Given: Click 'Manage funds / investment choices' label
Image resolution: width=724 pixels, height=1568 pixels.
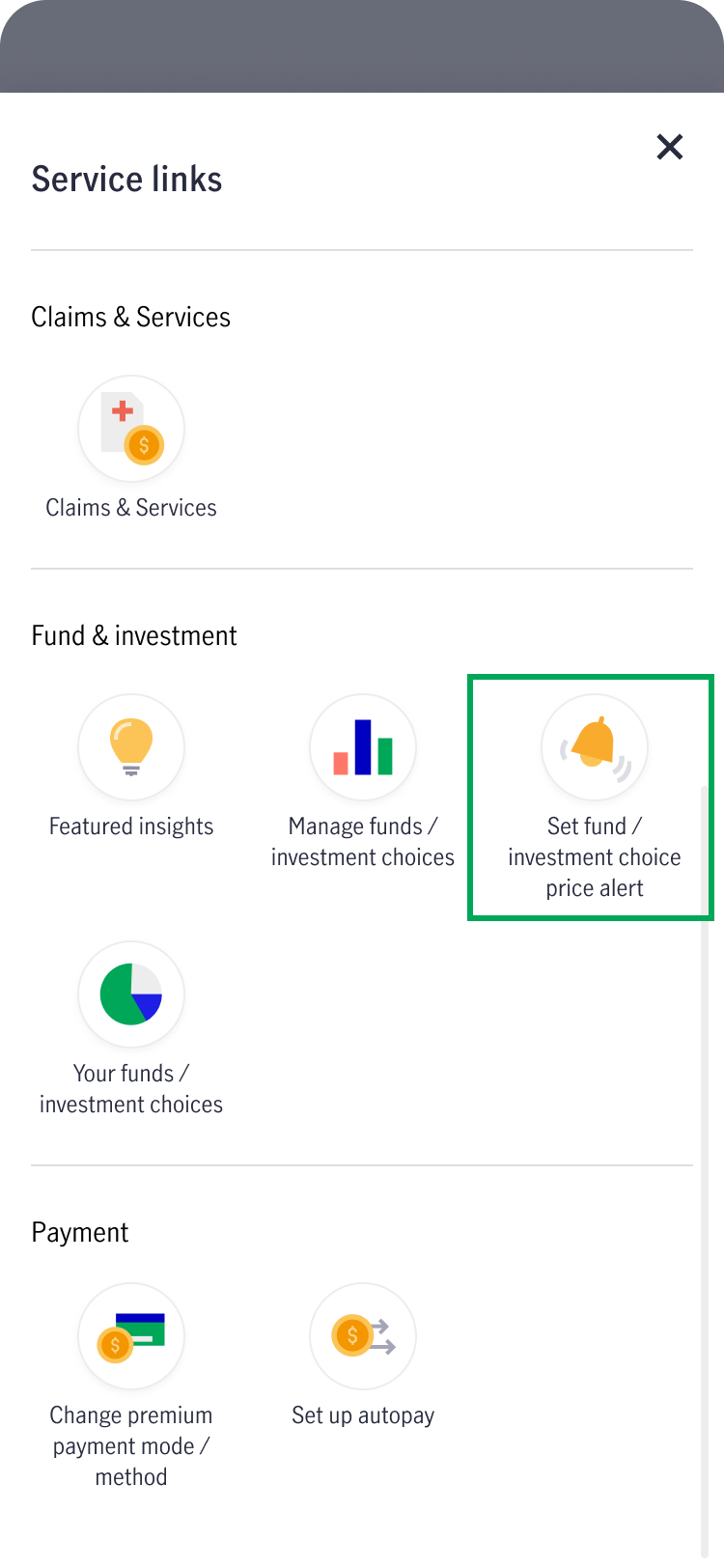Looking at the screenshot, I should click(x=363, y=842).
